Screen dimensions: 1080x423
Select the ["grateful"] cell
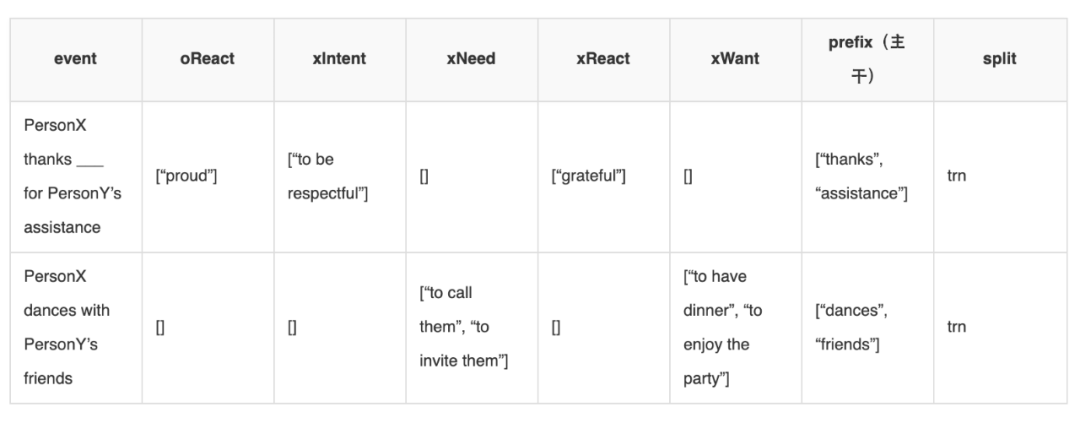point(588,176)
